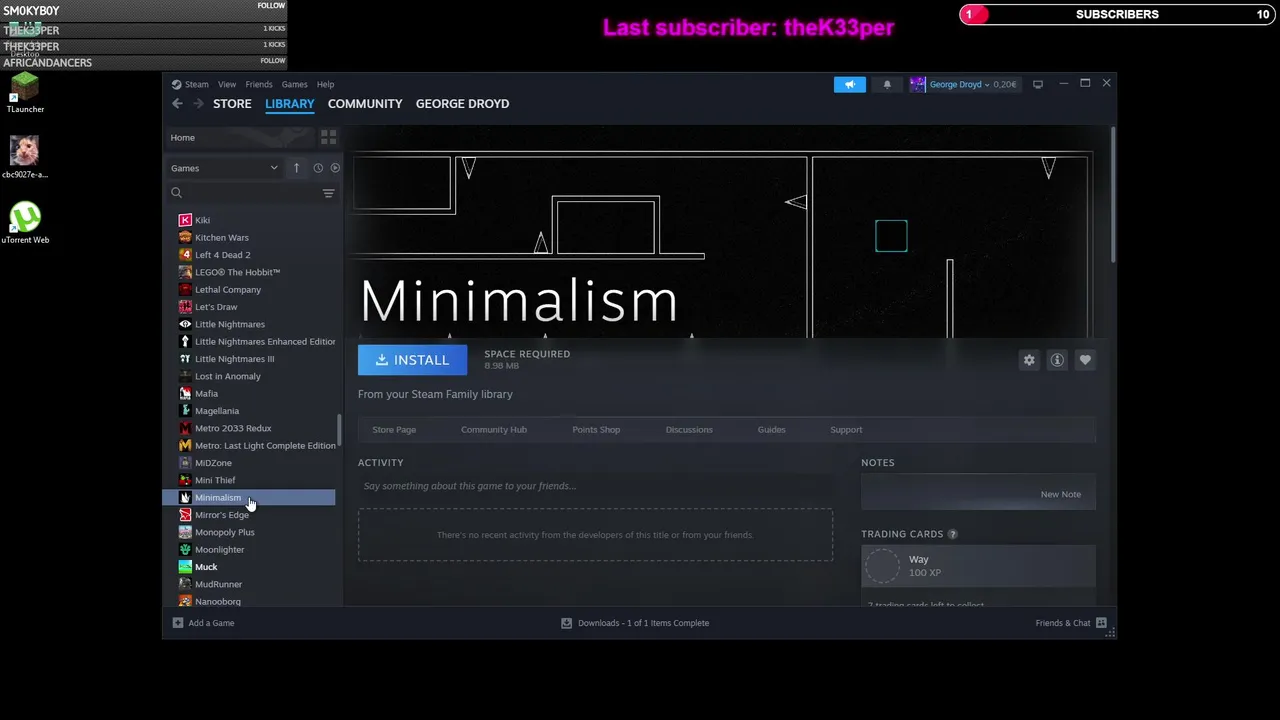The width and height of the screenshot is (1280, 720).
Task: Open the View menu
Action: pos(227,84)
